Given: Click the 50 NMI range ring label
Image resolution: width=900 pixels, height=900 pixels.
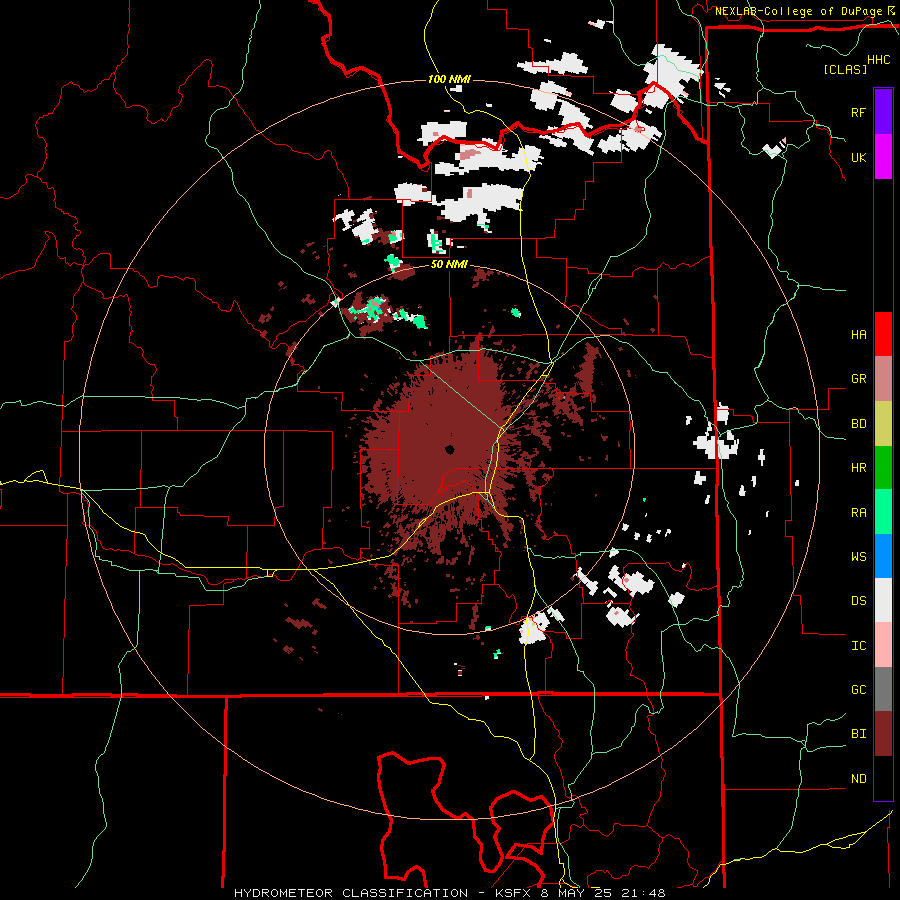Looking at the screenshot, I should click(449, 265).
